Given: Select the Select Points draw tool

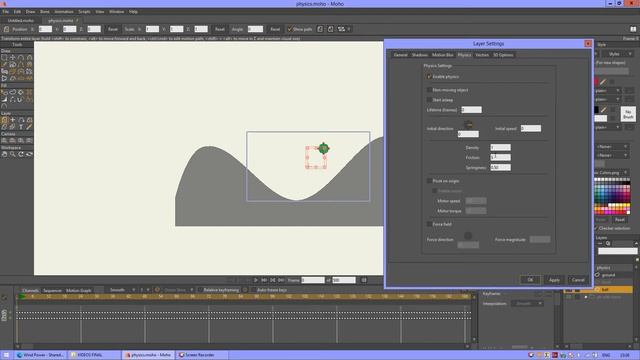Looking at the screenshot, I should coord(4,58).
